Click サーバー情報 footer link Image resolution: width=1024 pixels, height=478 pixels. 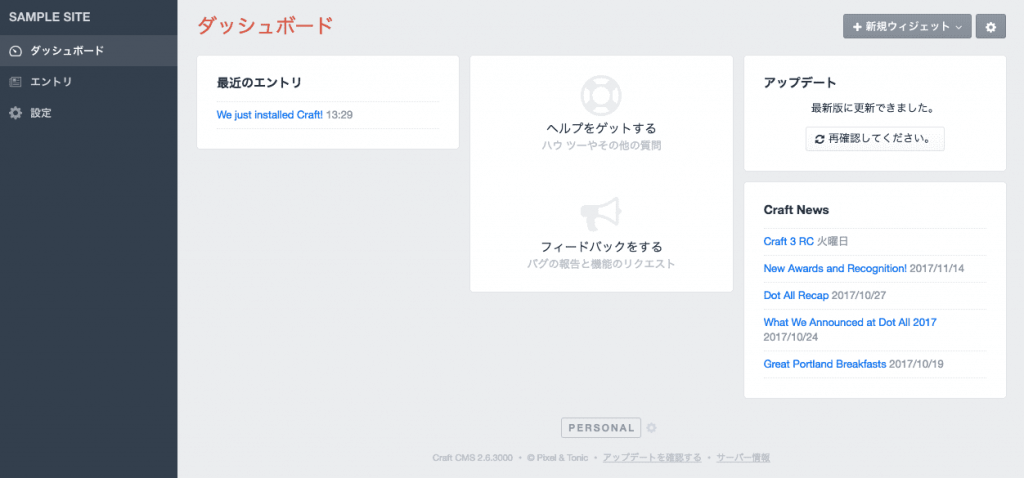743,458
